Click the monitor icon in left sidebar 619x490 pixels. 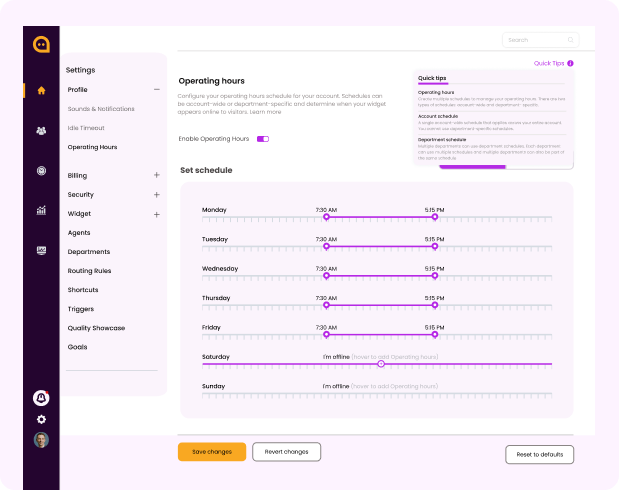[x=41, y=251]
